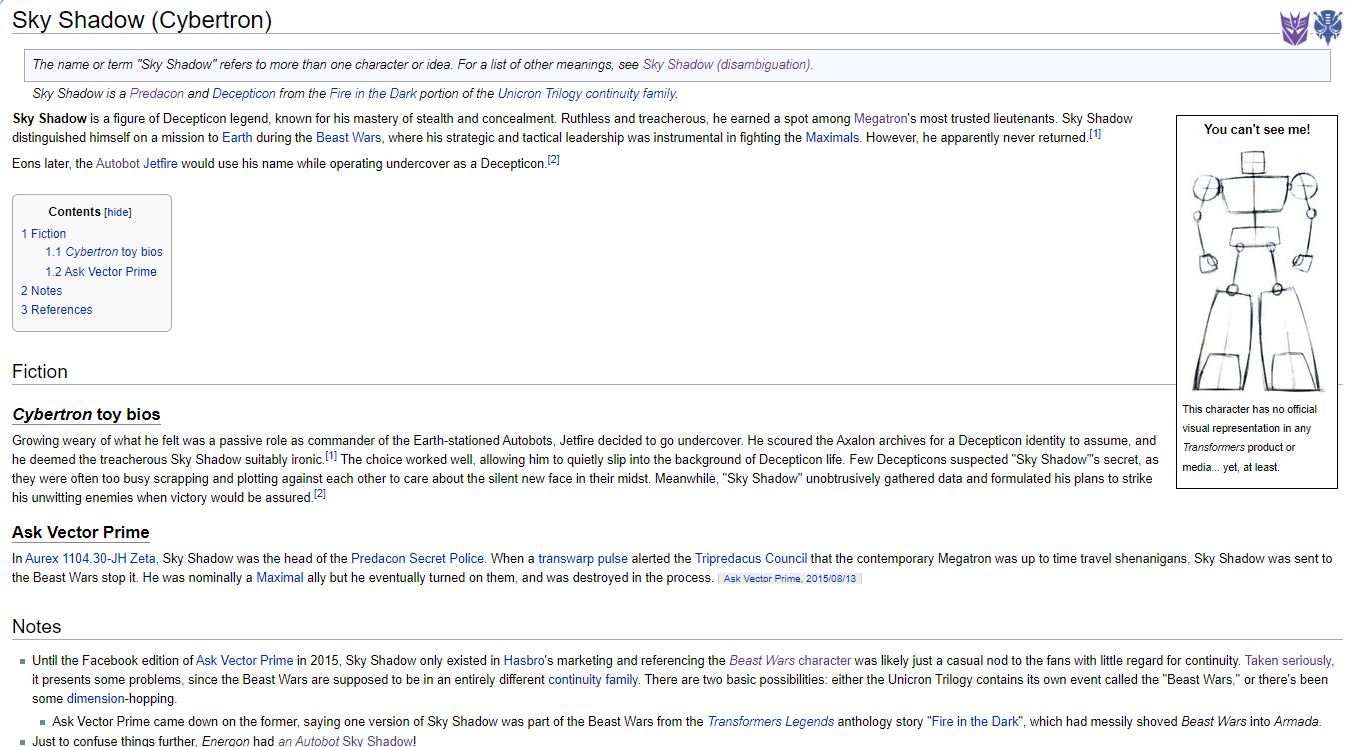Jump to 1 Fiction in Contents
The image size is (1351, 747).
coord(44,233)
